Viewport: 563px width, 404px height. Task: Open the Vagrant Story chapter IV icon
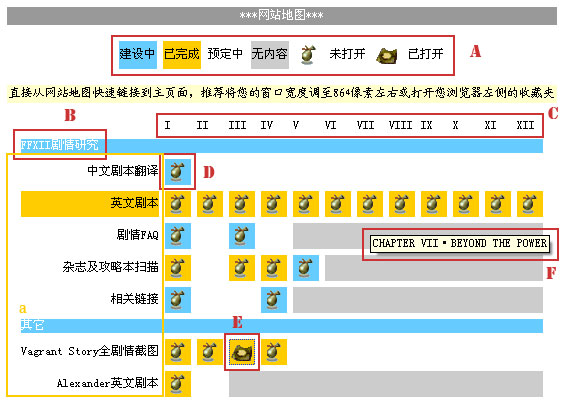(x=274, y=352)
